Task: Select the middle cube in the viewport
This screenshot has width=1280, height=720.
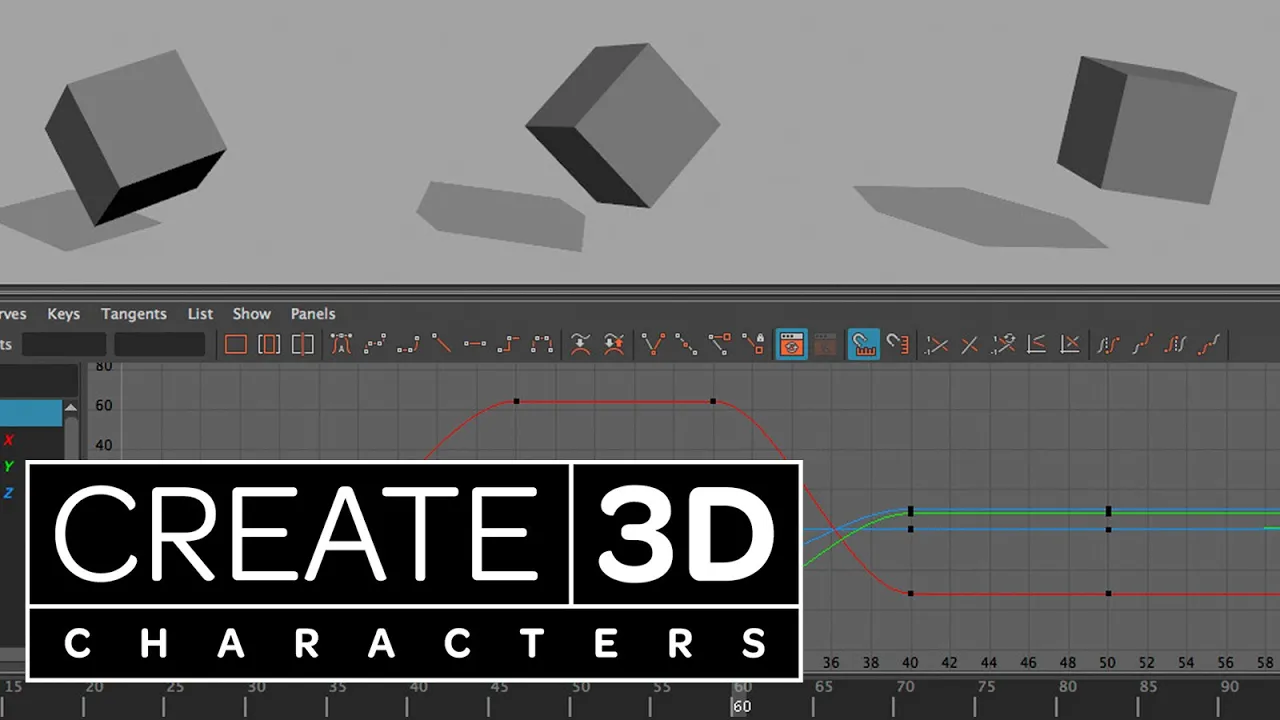Action: [622, 126]
